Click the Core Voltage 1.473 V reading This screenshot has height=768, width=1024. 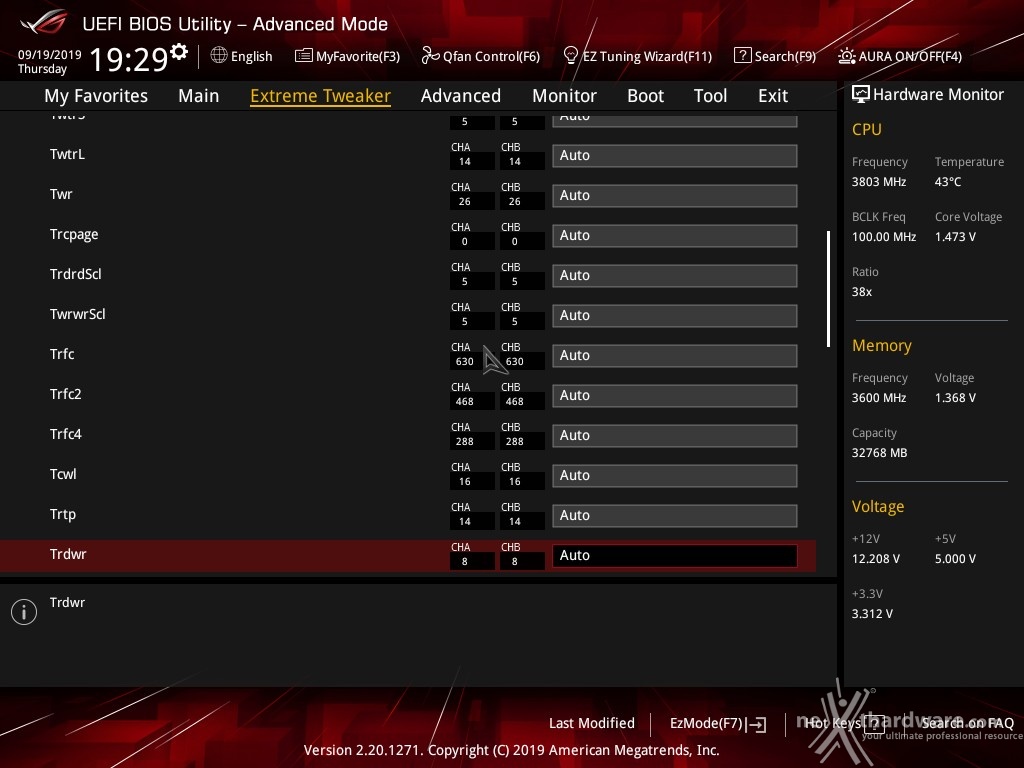[955, 237]
